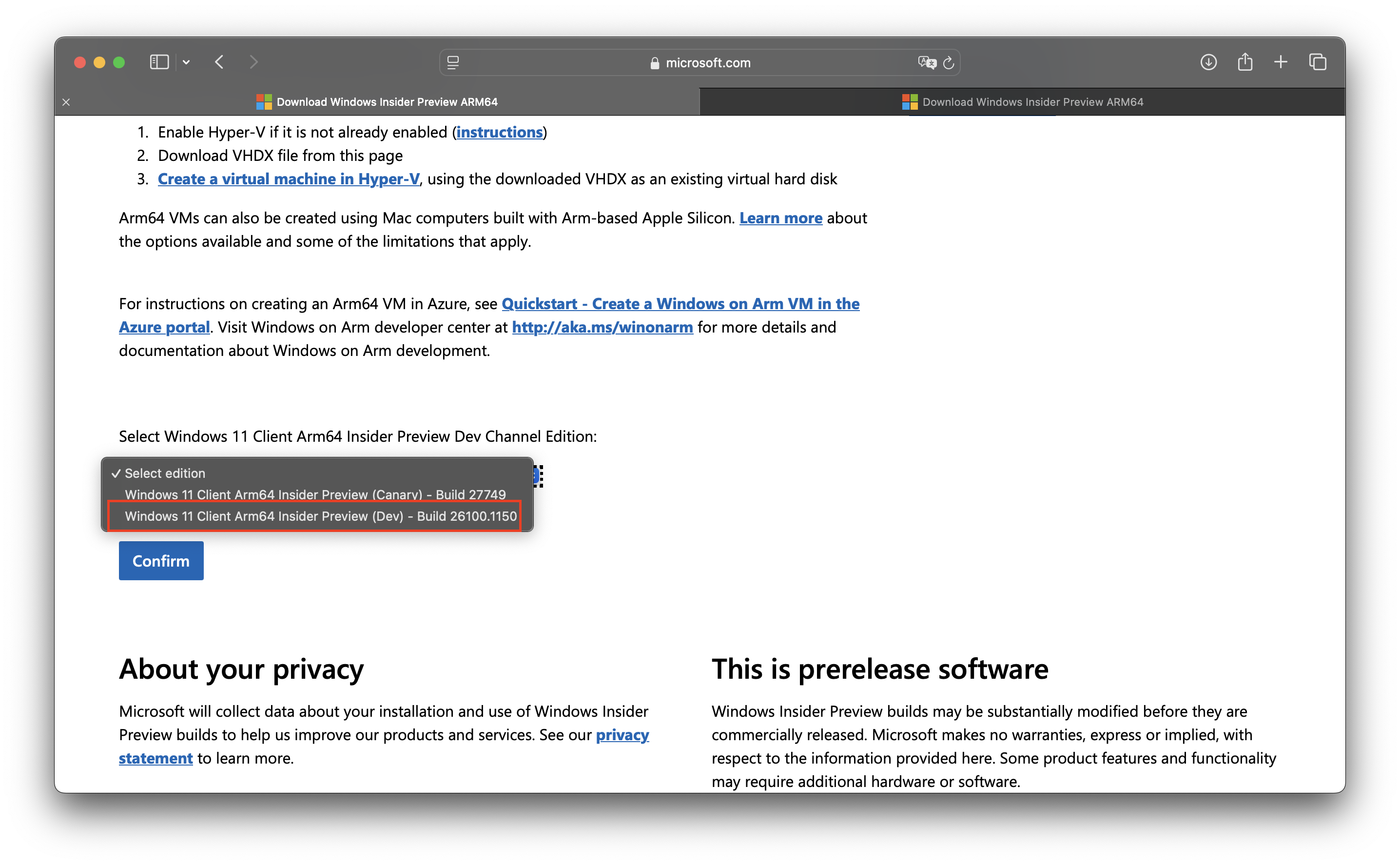Add a new tab with the plus icon
Screen dimensions: 1400x865
(1281, 62)
